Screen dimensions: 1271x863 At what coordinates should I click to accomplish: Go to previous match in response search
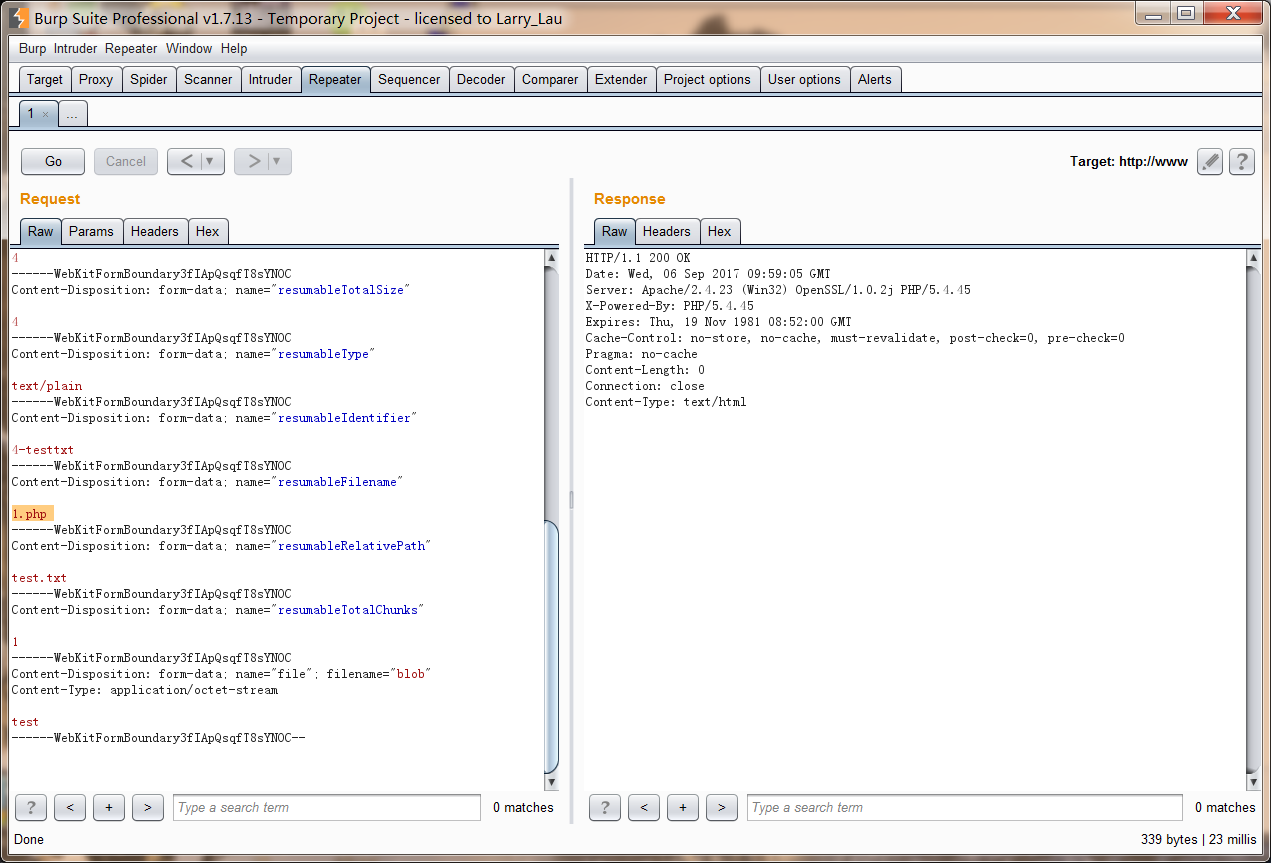point(644,807)
